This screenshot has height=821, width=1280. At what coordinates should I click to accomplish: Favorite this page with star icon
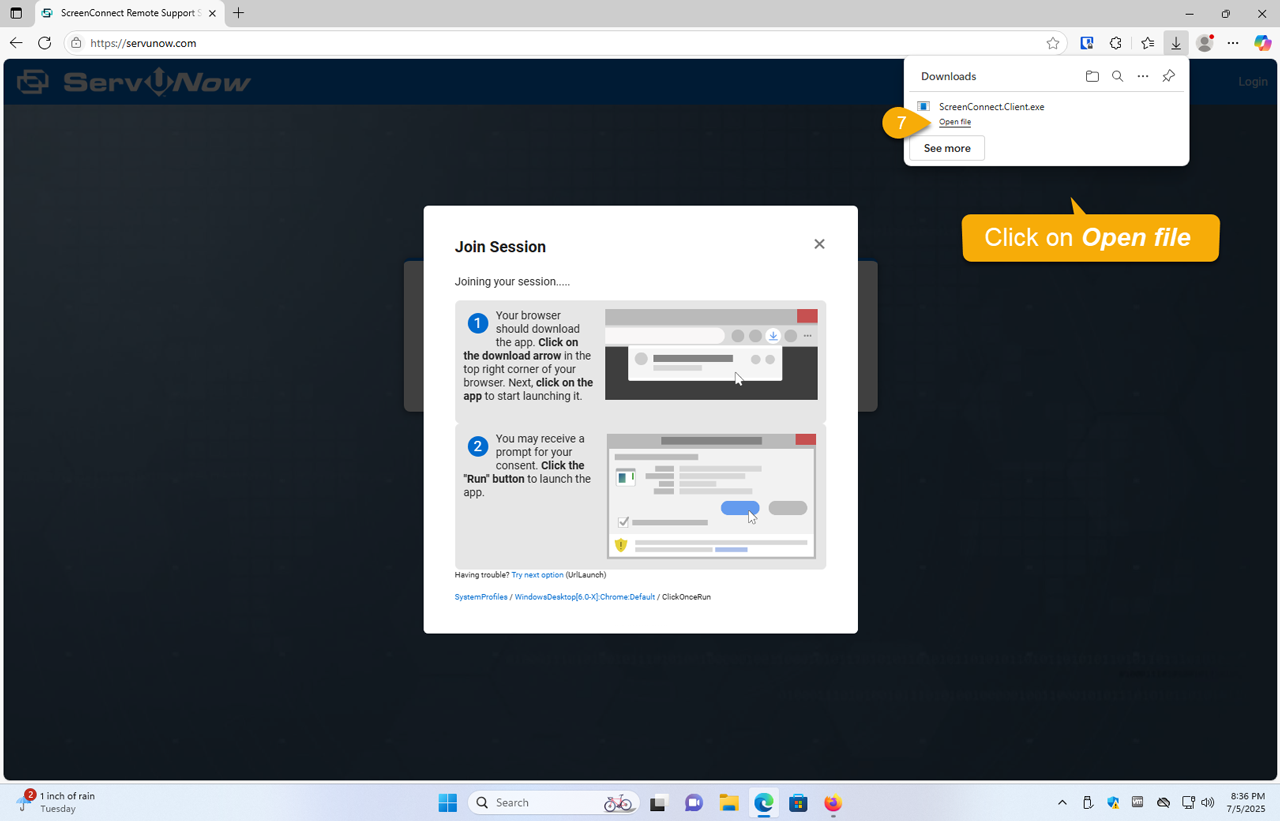tap(1052, 43)
